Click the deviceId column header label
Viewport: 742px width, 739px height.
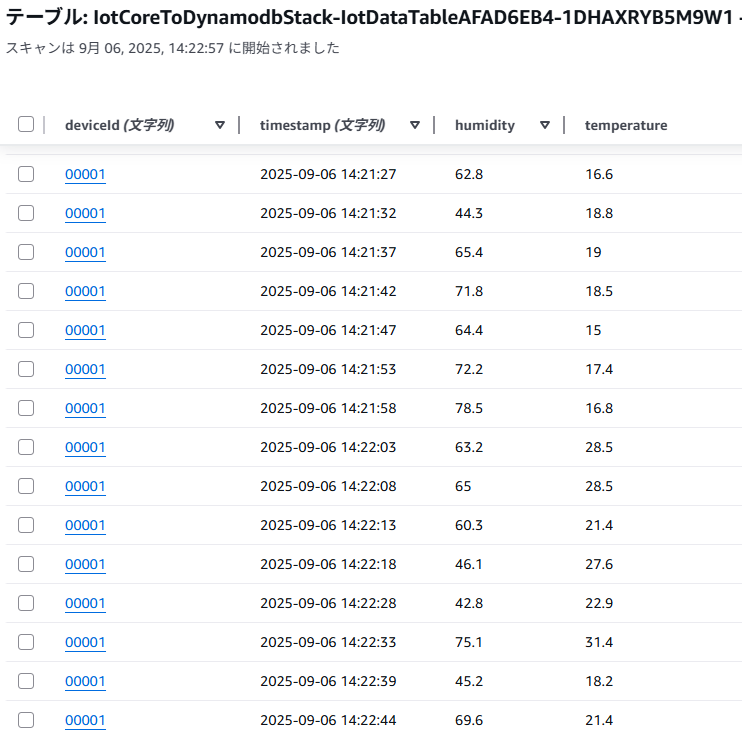(119, 125)
